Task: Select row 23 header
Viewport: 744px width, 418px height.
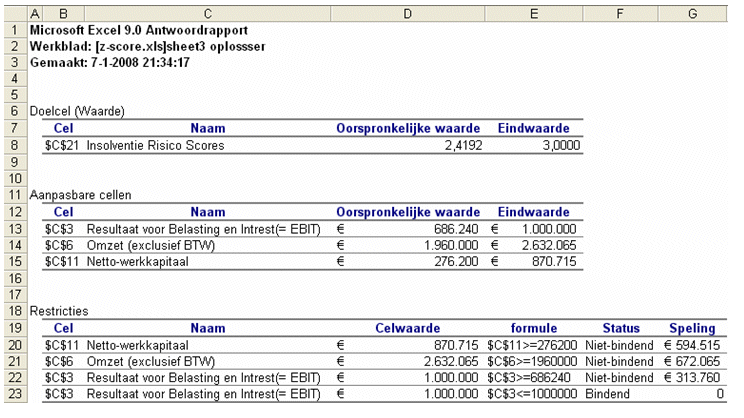Action: pos(15,394)
